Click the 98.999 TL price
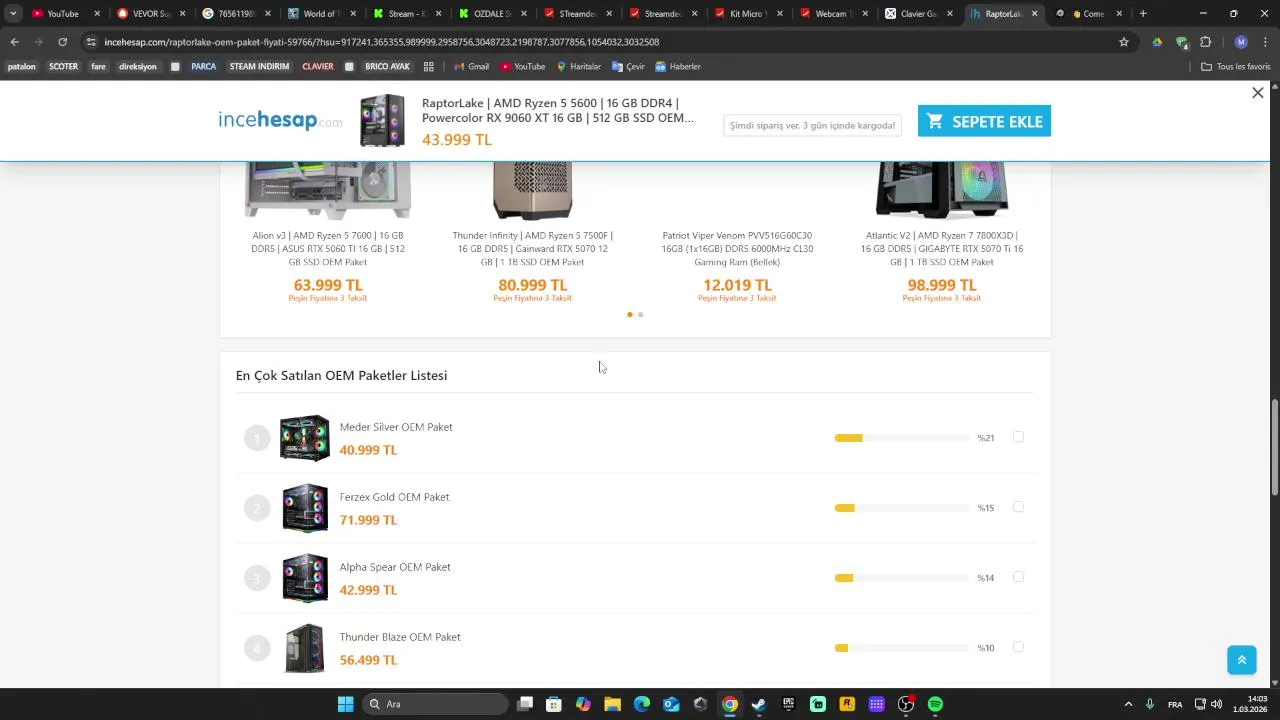This screenshot has width=1280, height=720. (x=942, y=285)
